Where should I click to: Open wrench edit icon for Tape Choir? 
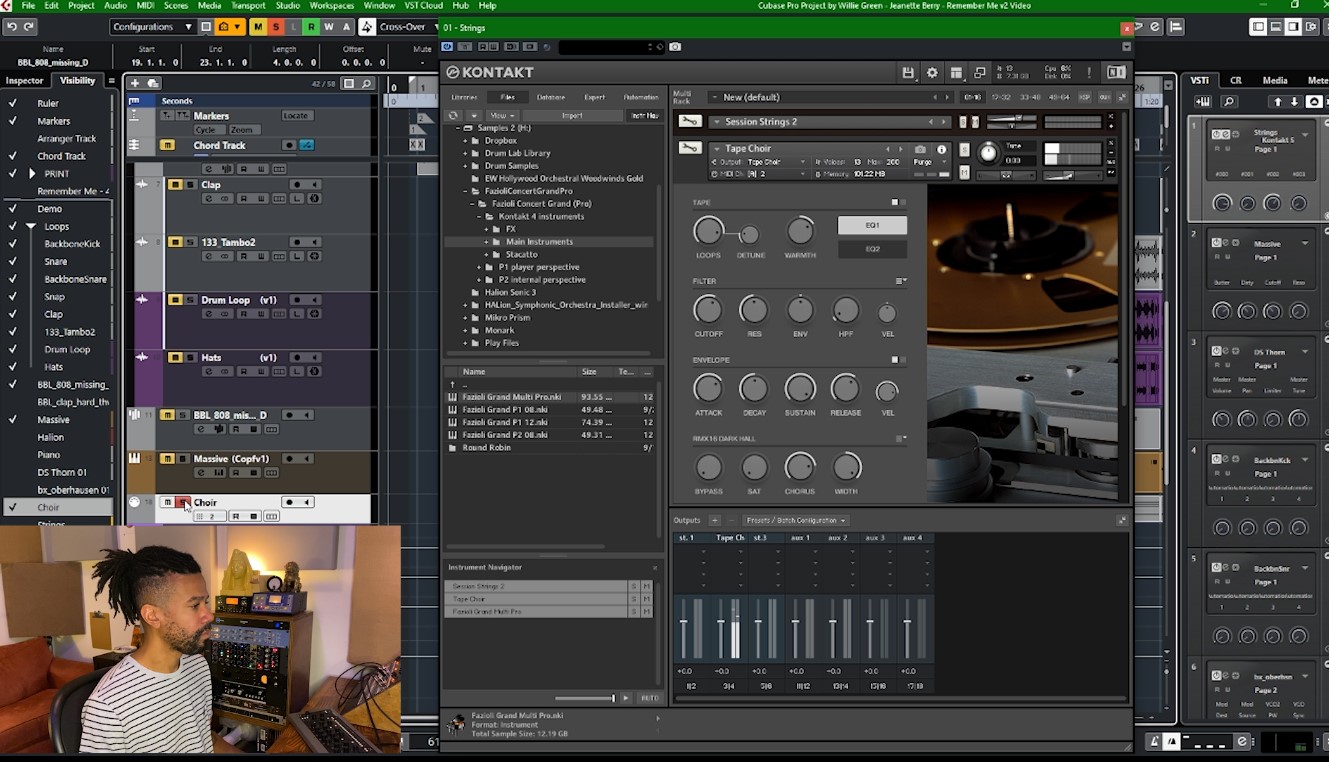(x=690, y=148)
